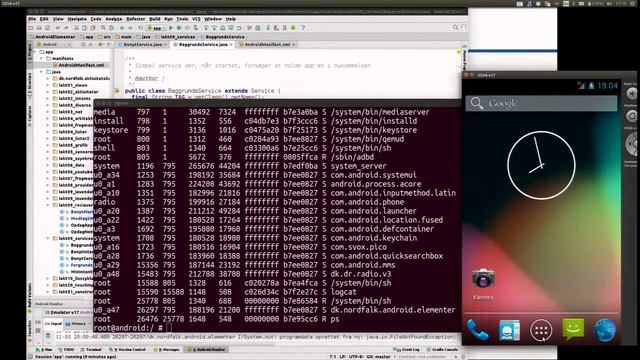This screenshot has height=360, width=640.
Task: Launch the Kamera app in emulator
Action: pos(483,284)
